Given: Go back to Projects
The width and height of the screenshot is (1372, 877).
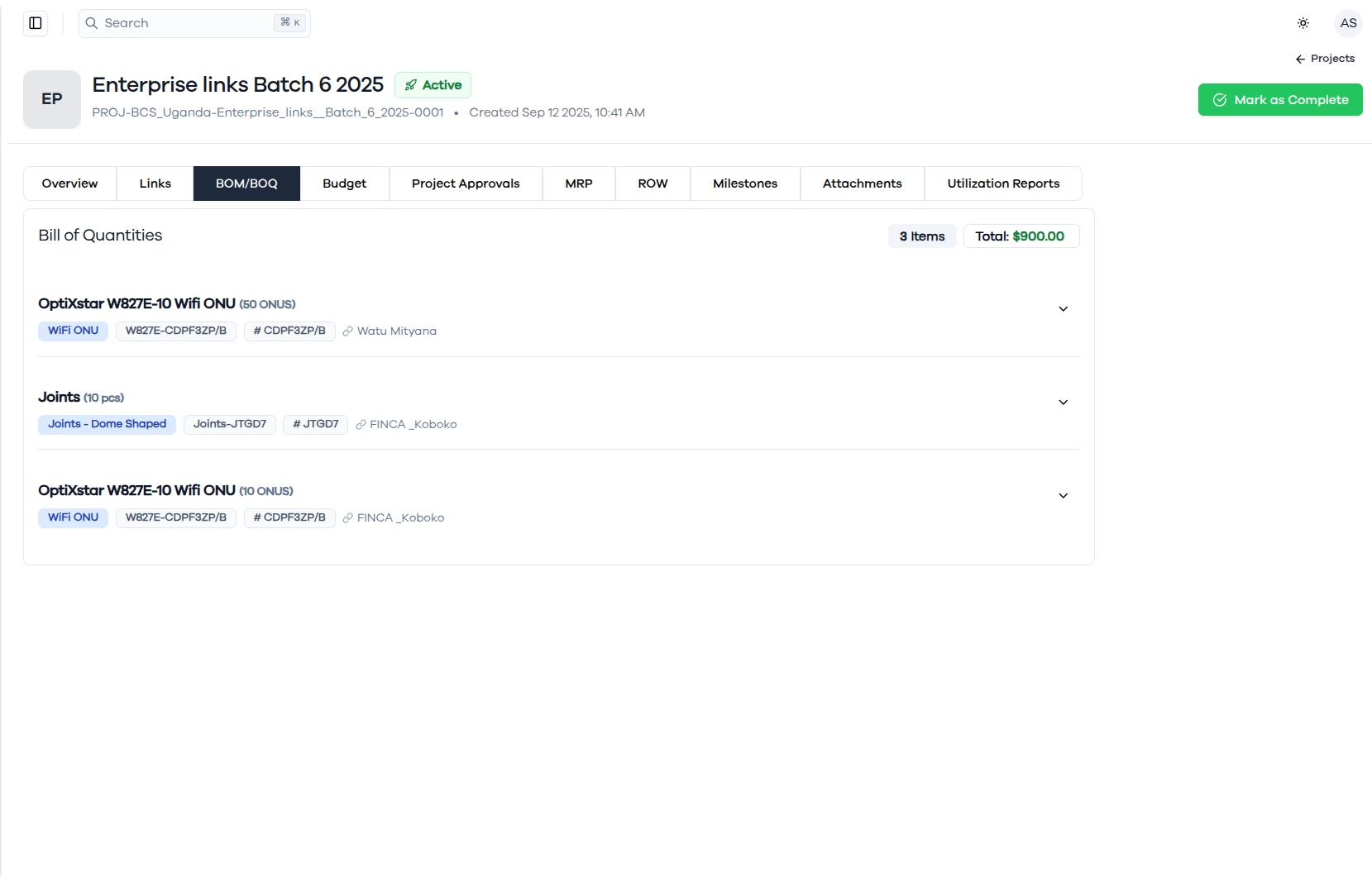Looking at the screenshot, I should pos(1325,59).
